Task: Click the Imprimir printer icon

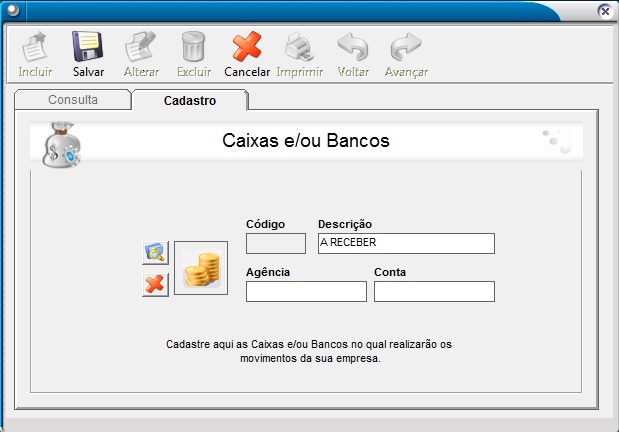Action: pyautogui.click(x=299, y=54)
